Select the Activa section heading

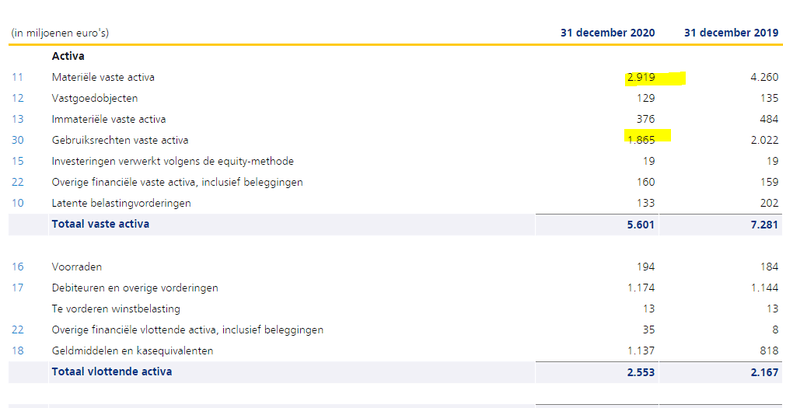(68, 56)
